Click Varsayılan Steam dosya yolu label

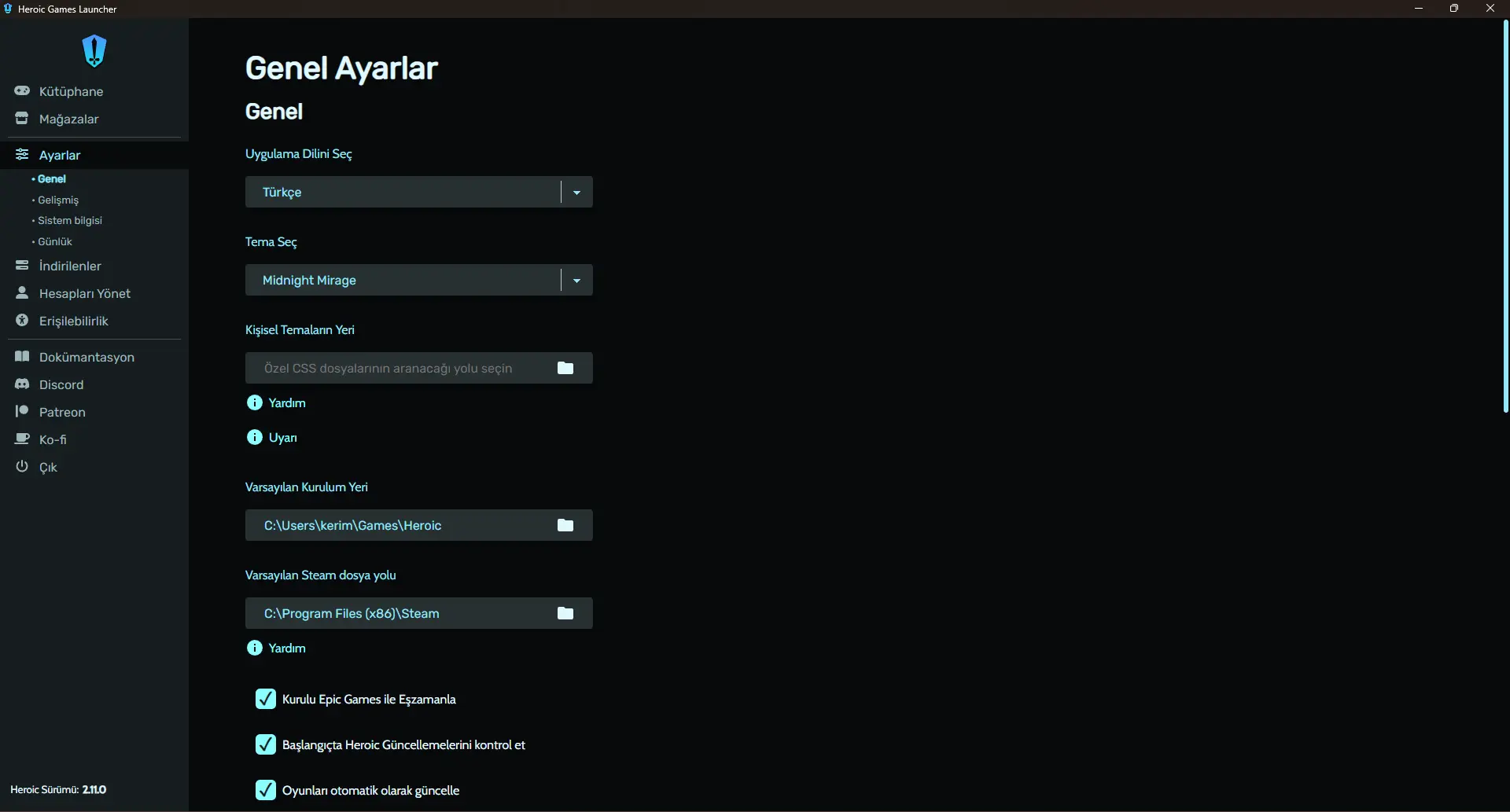tap(321, 575)
